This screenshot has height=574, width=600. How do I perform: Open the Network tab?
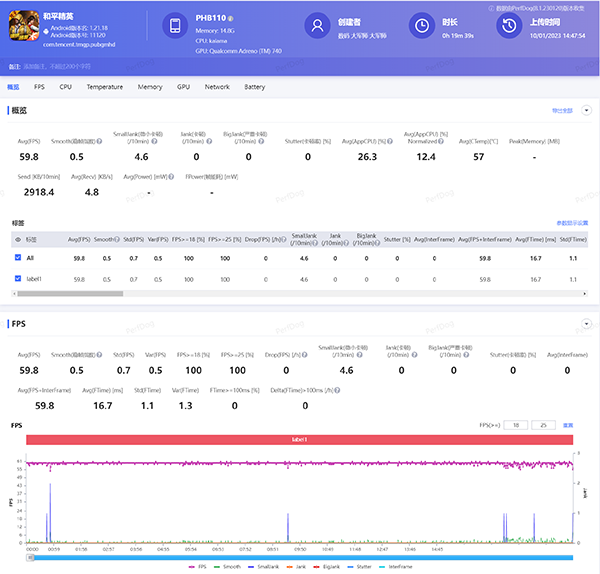217,87
